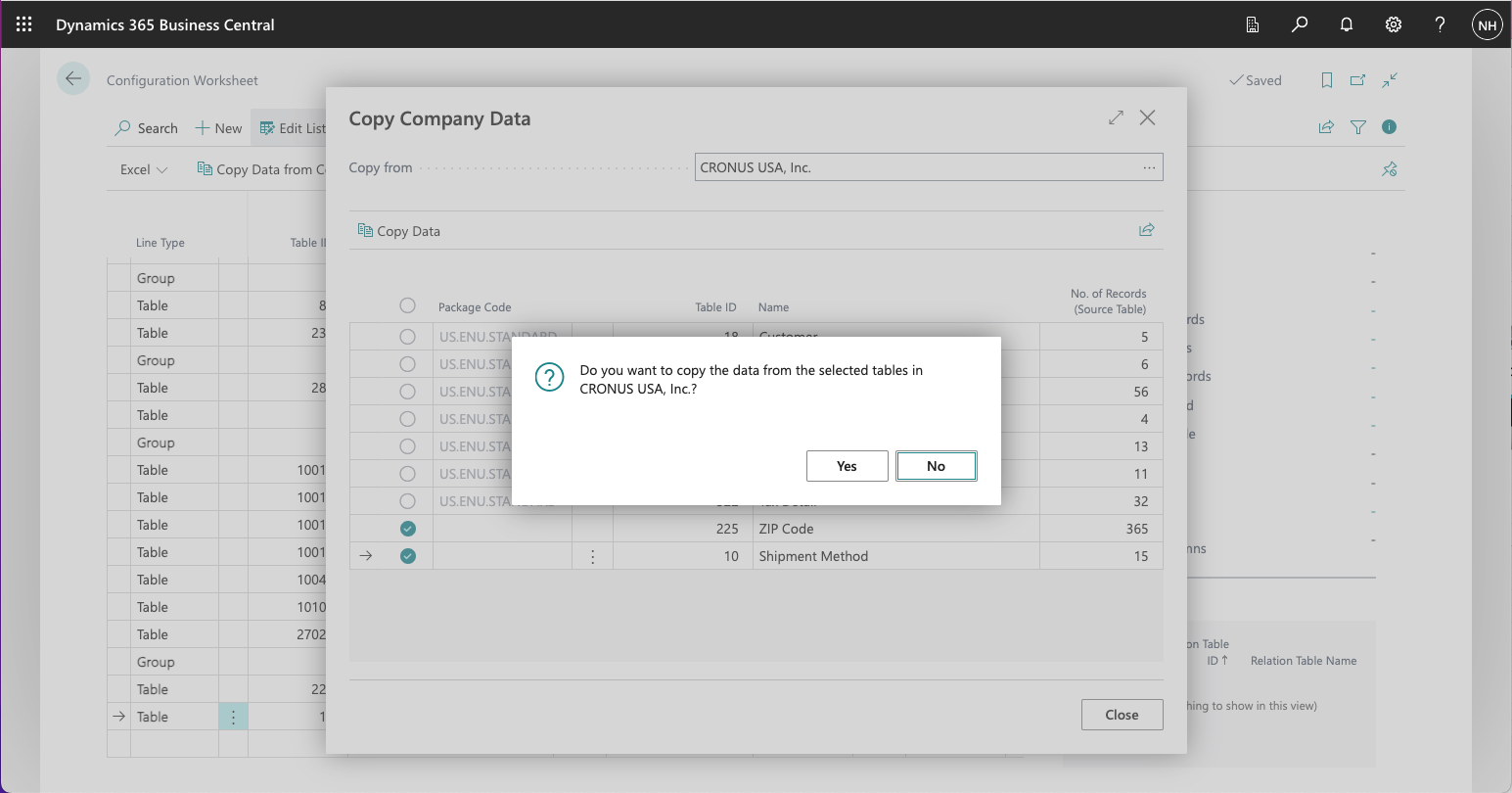Open the Copy from lookup ellipsis
Screen dimensions: 1512x793
click(1149, 167)
